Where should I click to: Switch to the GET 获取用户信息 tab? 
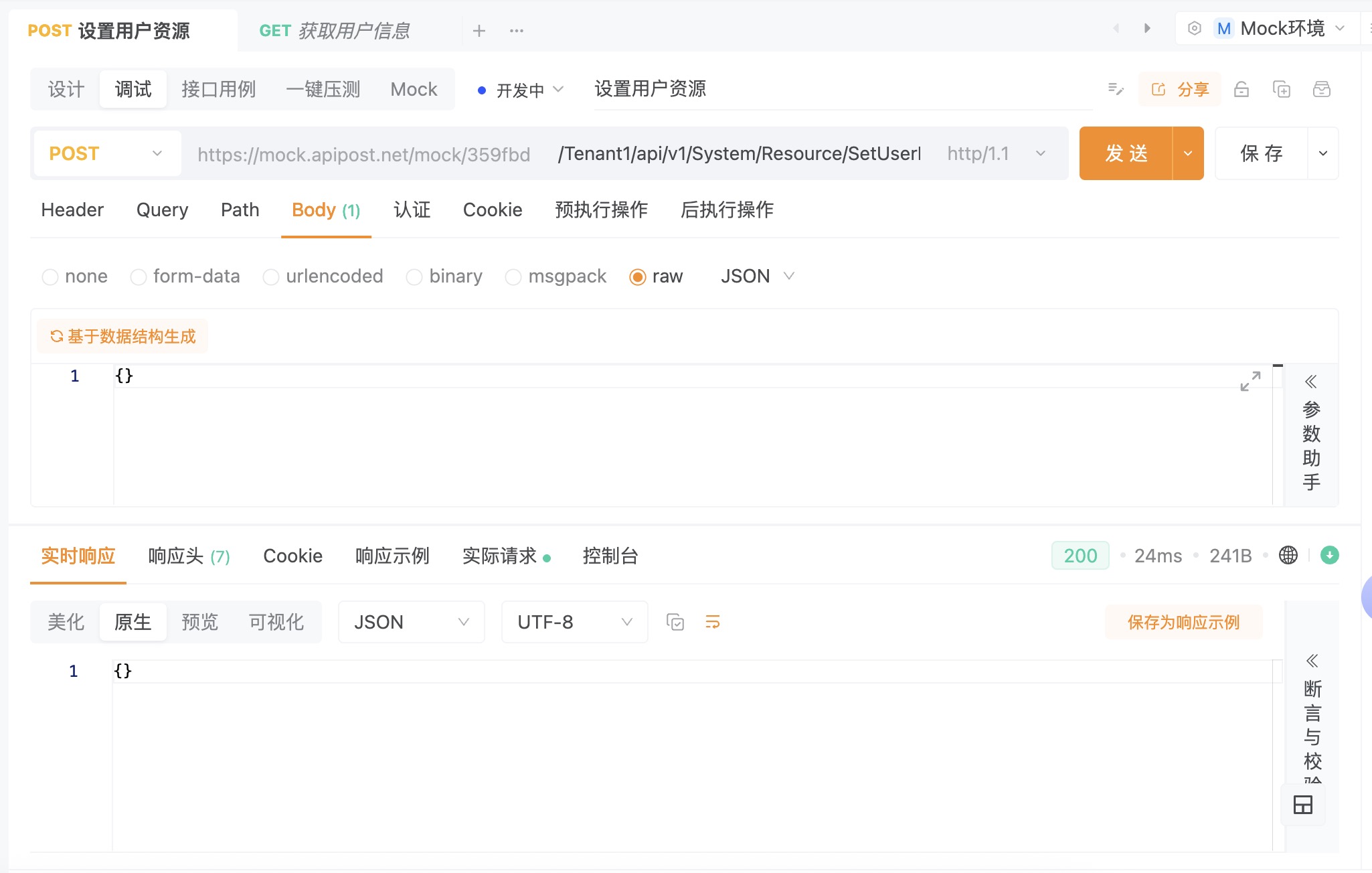(x=335, y=31)
